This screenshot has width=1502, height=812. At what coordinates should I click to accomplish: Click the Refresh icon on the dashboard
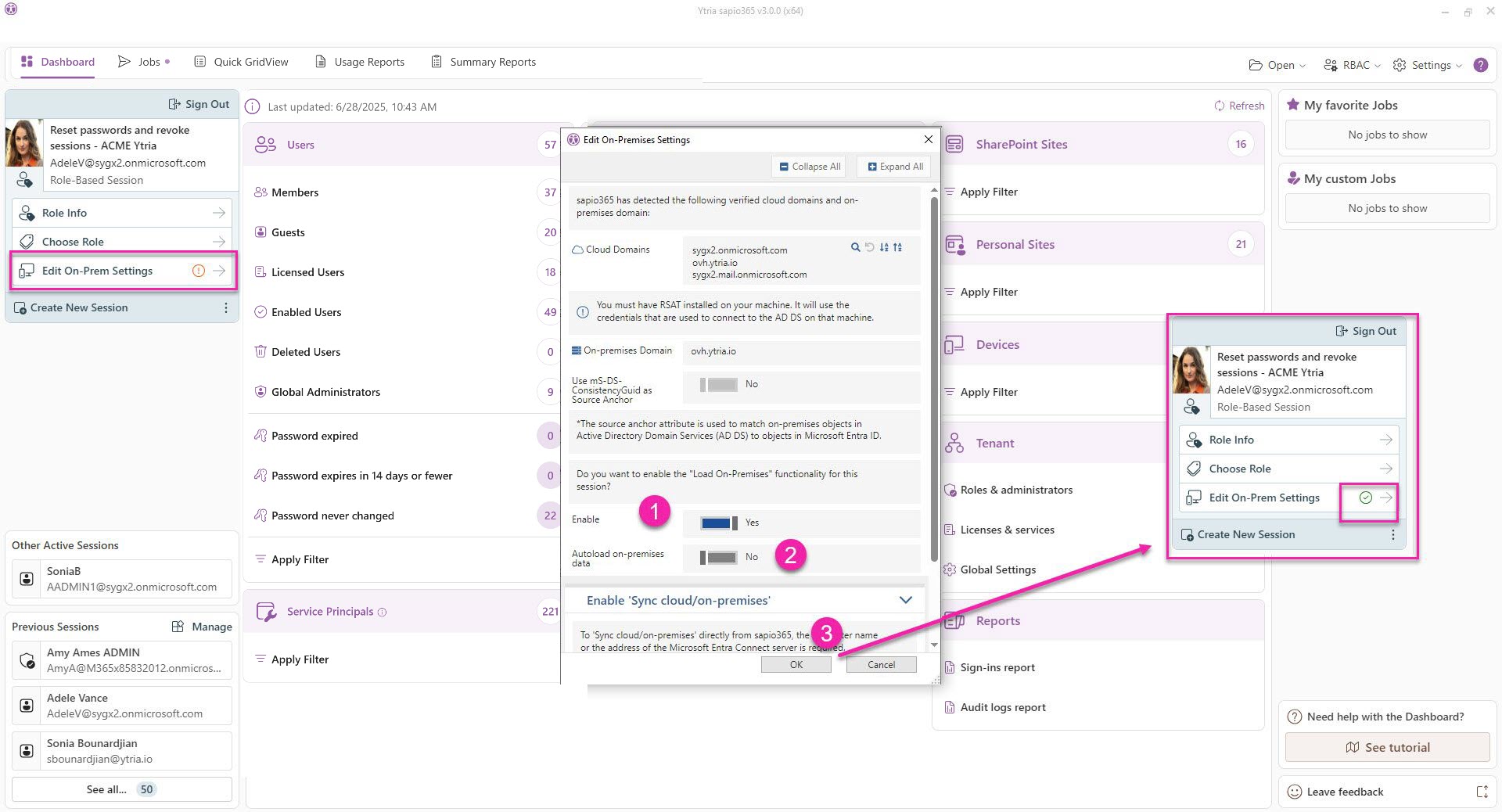(x=1219, y=106)
